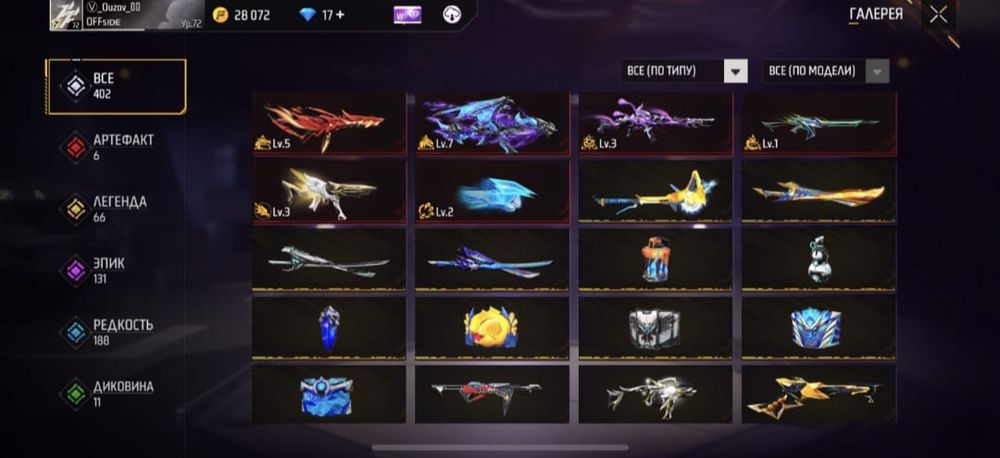
Task: Tap the blue diamond currency icon
Action: [x=307, y=15]
